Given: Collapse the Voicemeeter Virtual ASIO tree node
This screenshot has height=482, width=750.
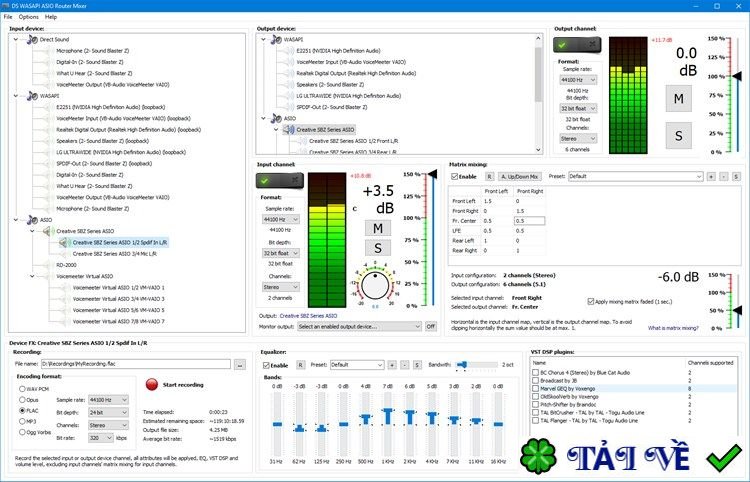Looking at the screenshot, I should point(32,276).
